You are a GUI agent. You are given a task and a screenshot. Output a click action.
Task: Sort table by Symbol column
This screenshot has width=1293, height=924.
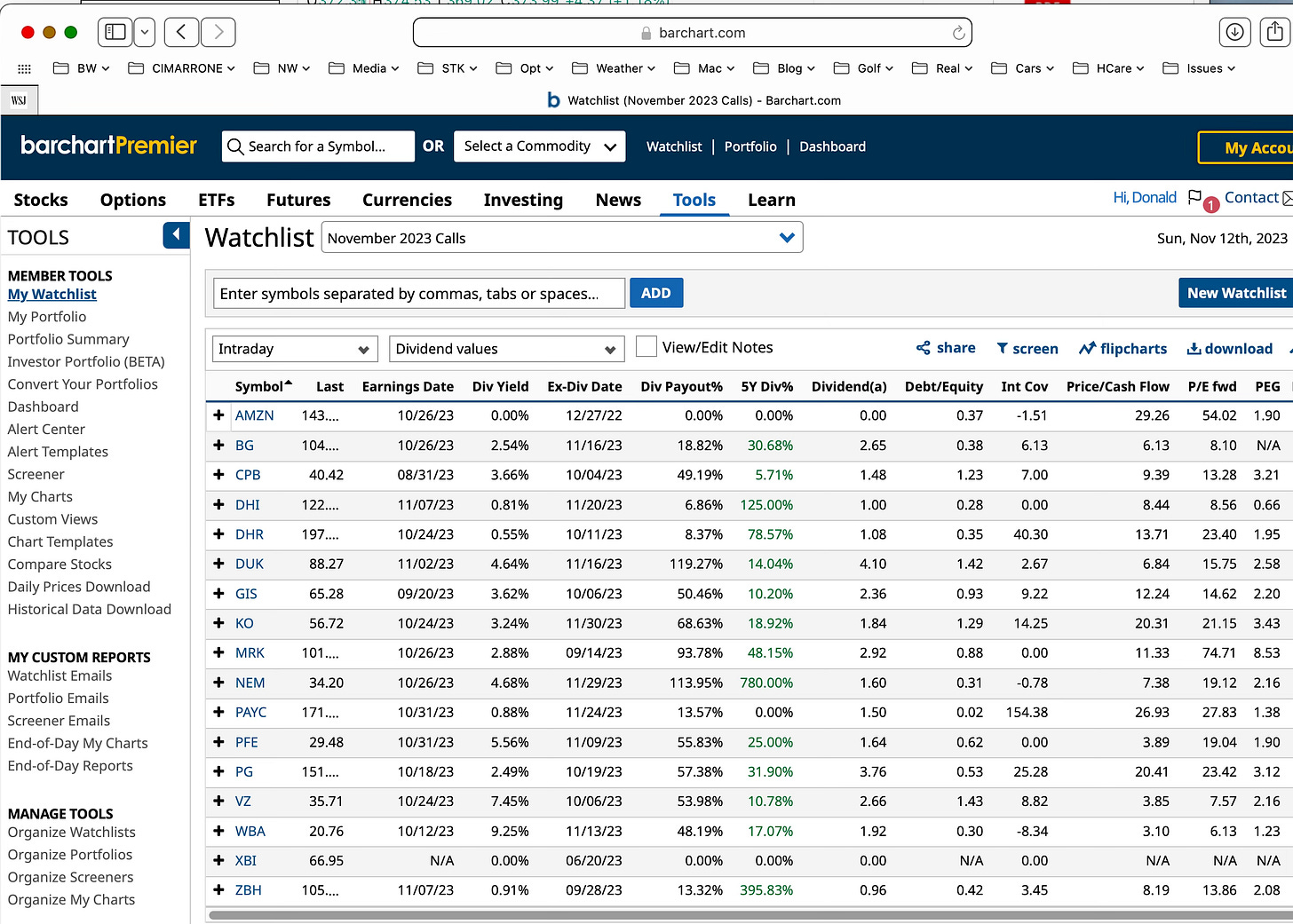point(263,386)
